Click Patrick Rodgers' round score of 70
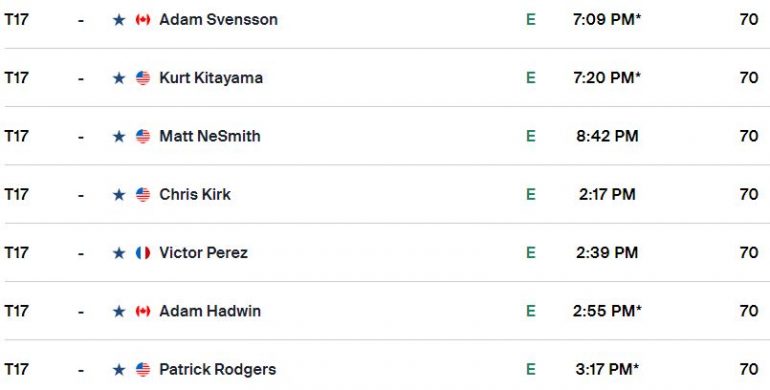 [749, 369]
